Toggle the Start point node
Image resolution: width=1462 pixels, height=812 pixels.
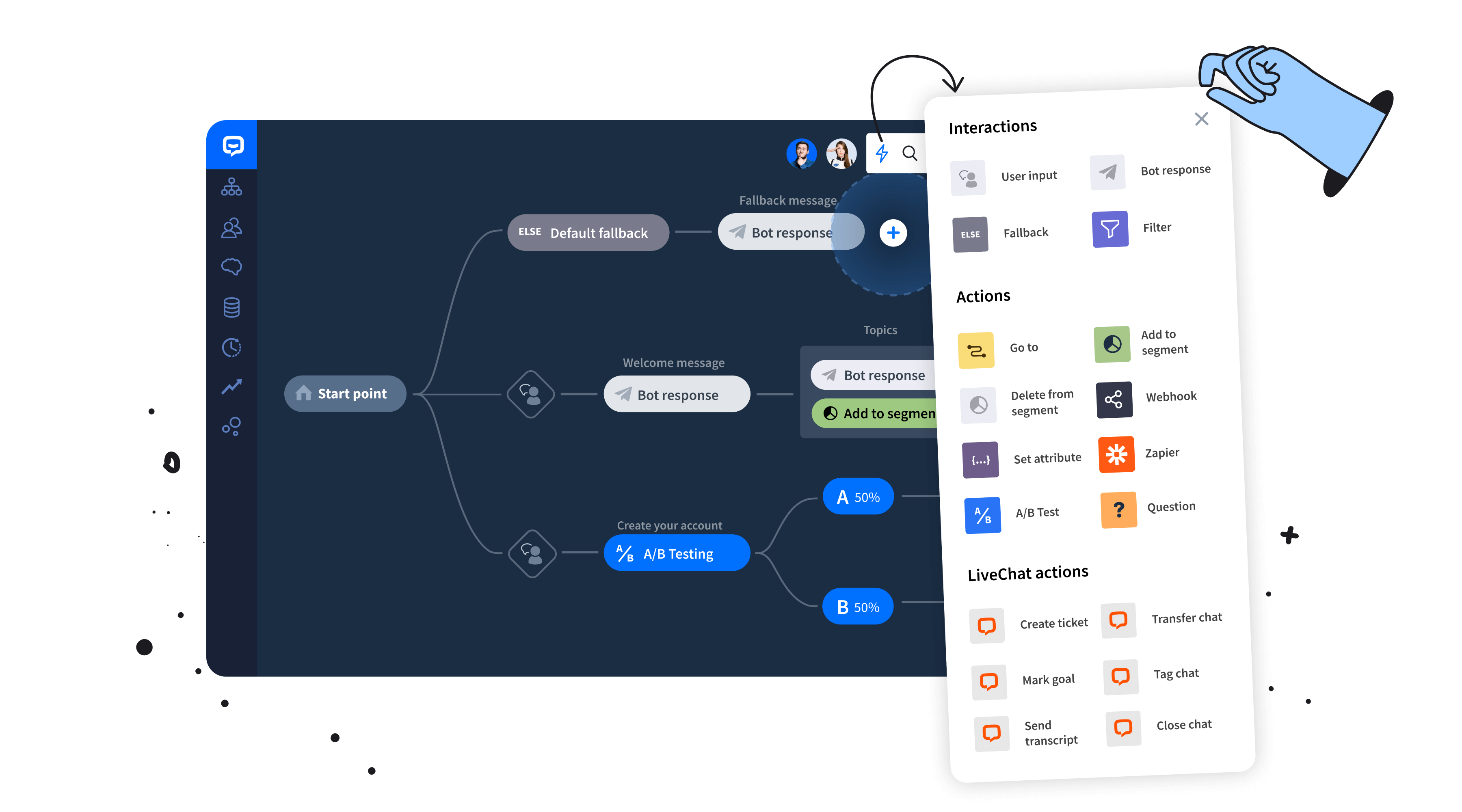pos(344,393)
